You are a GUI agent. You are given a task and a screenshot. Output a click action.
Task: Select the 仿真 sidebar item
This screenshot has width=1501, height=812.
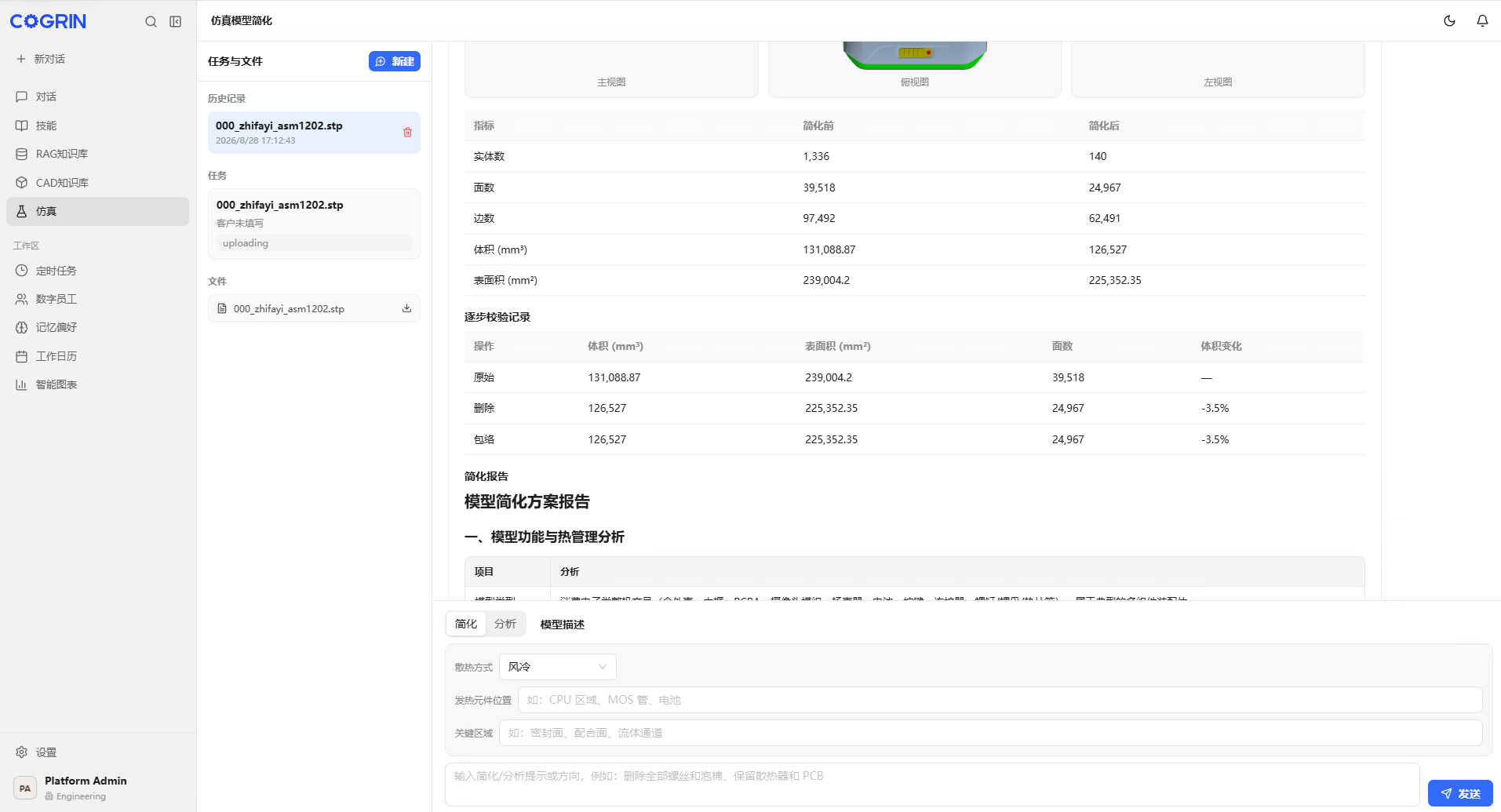pos(97,211)
